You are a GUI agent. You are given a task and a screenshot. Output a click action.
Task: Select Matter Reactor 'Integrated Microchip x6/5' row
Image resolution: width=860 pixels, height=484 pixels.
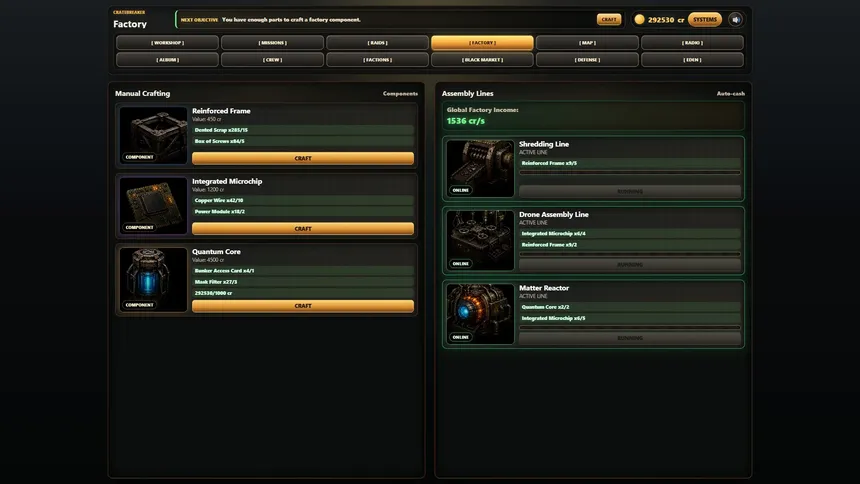click(x=630, y=318)
